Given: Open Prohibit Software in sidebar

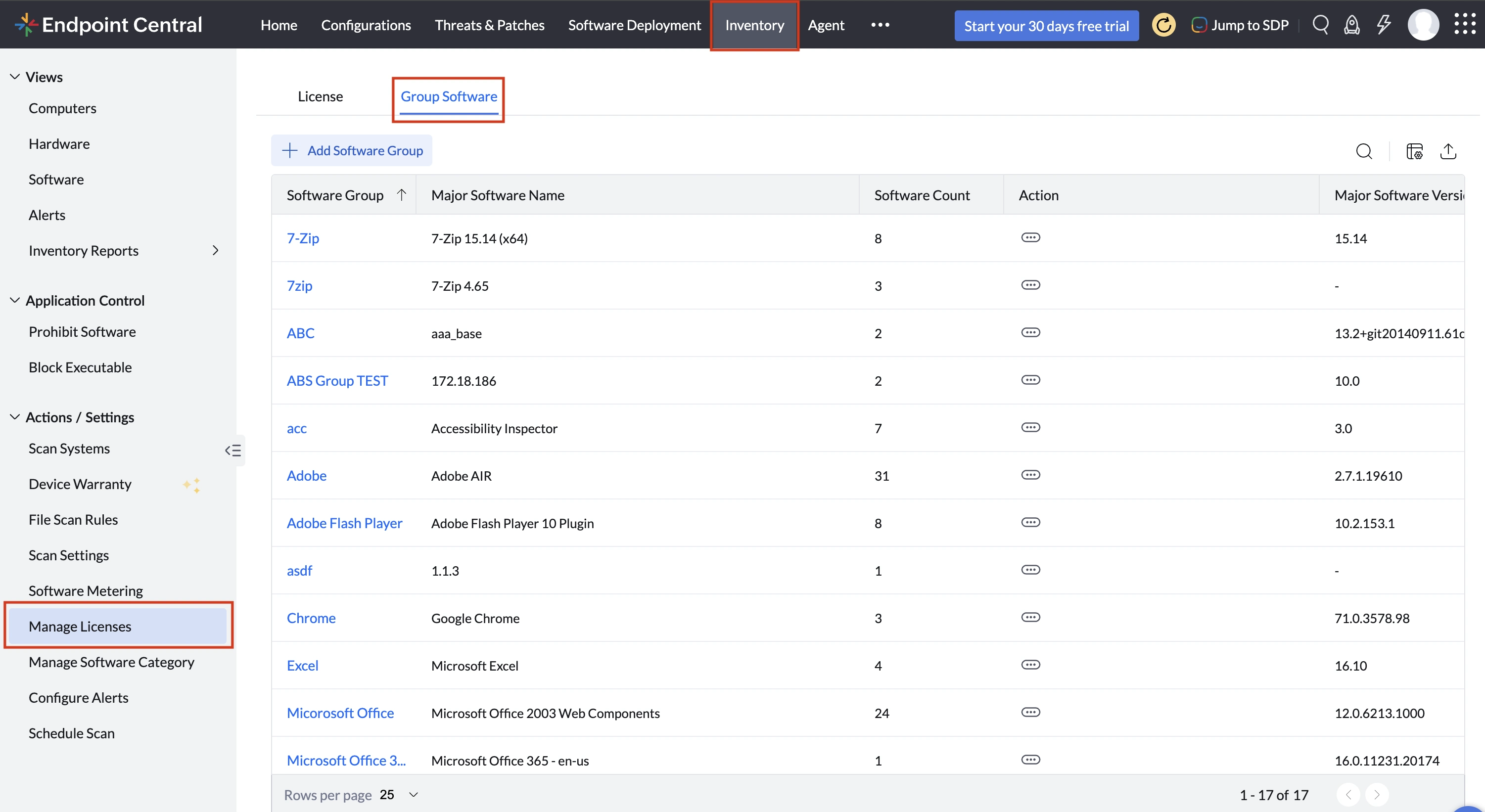Looking at the screenshot, I should pyautogui.click(x=82, y=331).
